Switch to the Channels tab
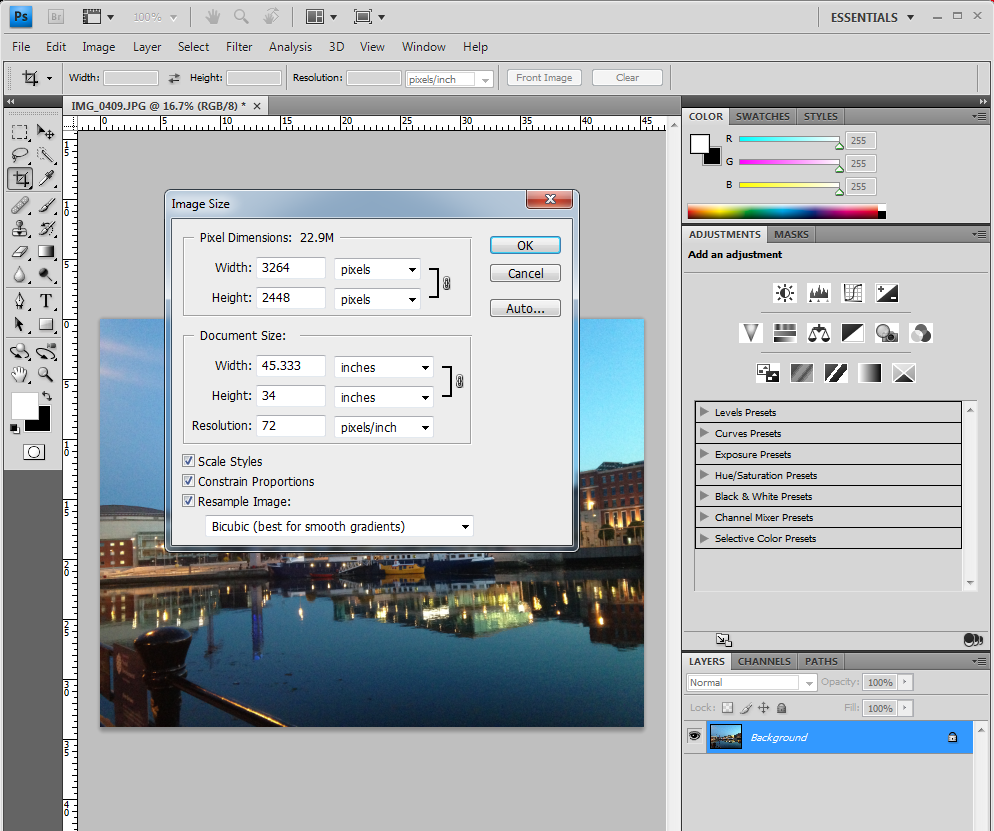Viewport: 994px width, 831px height. (764, 661)
